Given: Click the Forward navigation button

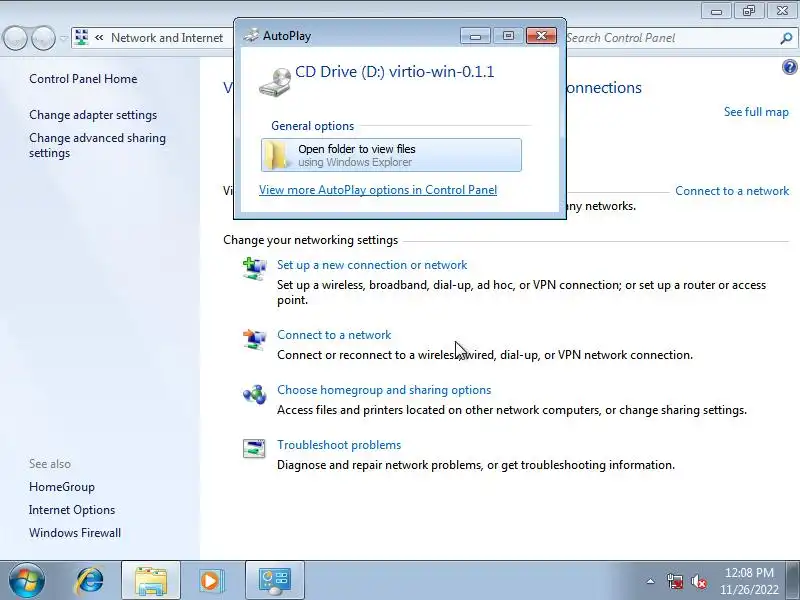Looking at the screenshot, I should (43, 38).
